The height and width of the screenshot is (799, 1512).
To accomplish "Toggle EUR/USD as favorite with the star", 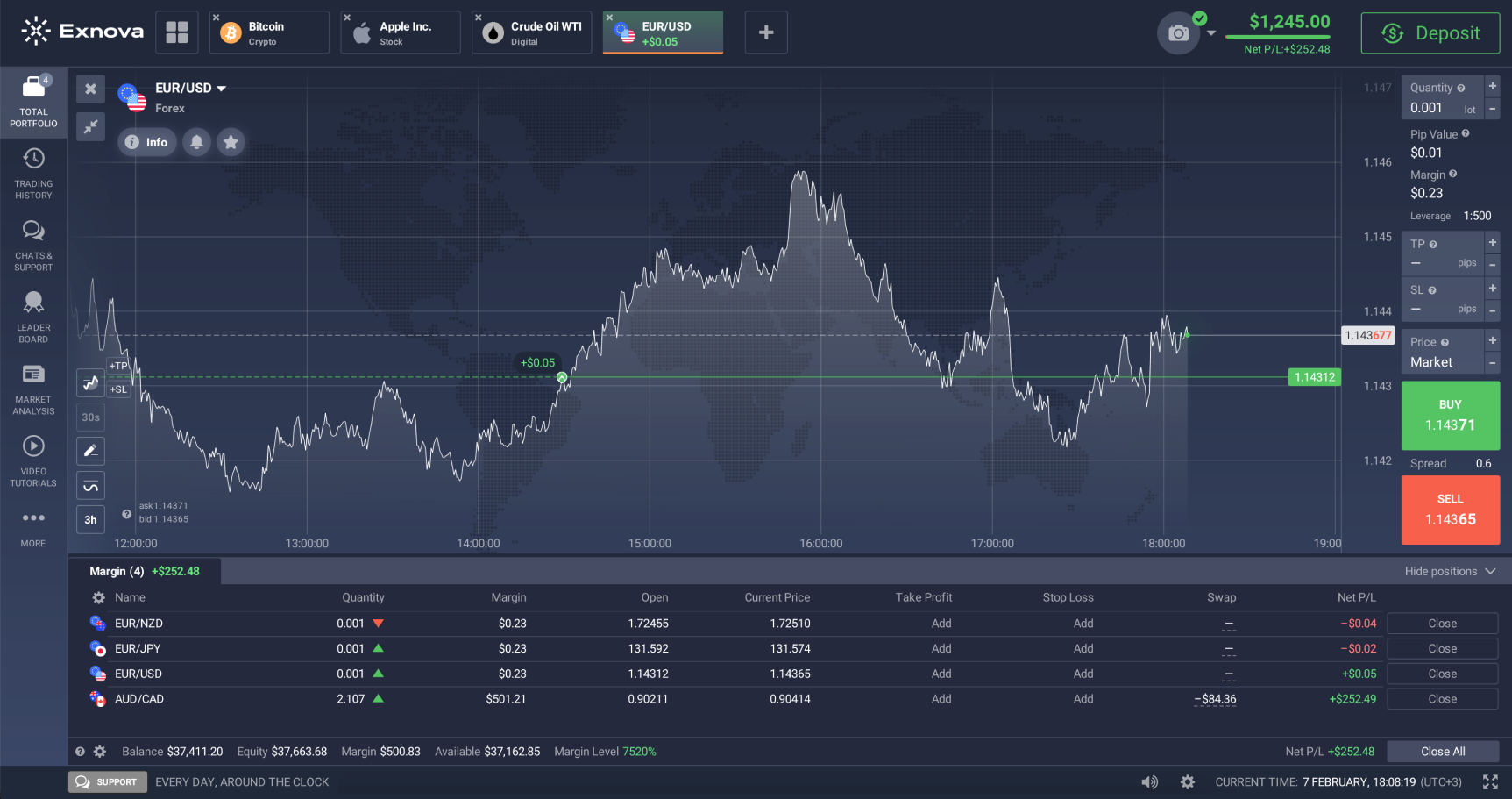I will click(231, 141).
